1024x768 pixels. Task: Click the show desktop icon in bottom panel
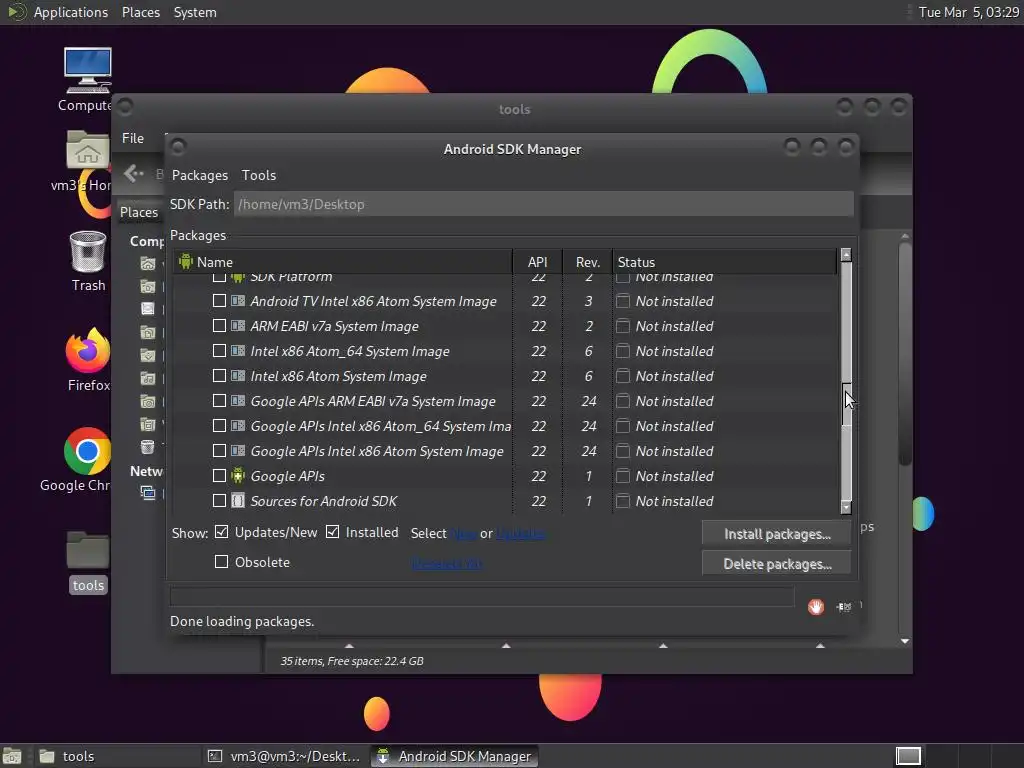12,756
